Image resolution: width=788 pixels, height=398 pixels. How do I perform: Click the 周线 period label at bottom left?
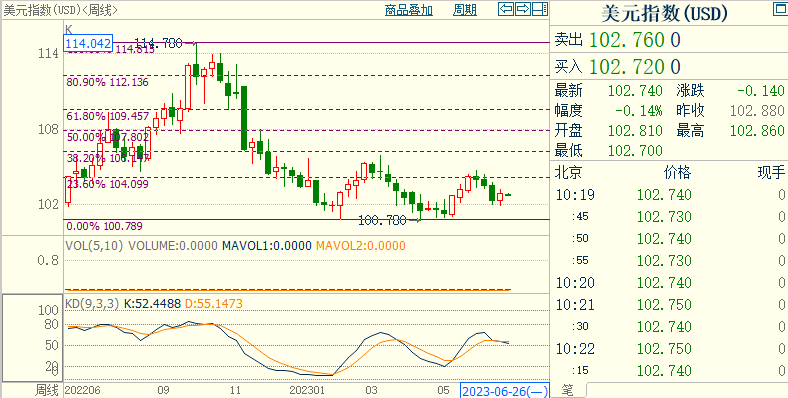(x=46, y=390)
